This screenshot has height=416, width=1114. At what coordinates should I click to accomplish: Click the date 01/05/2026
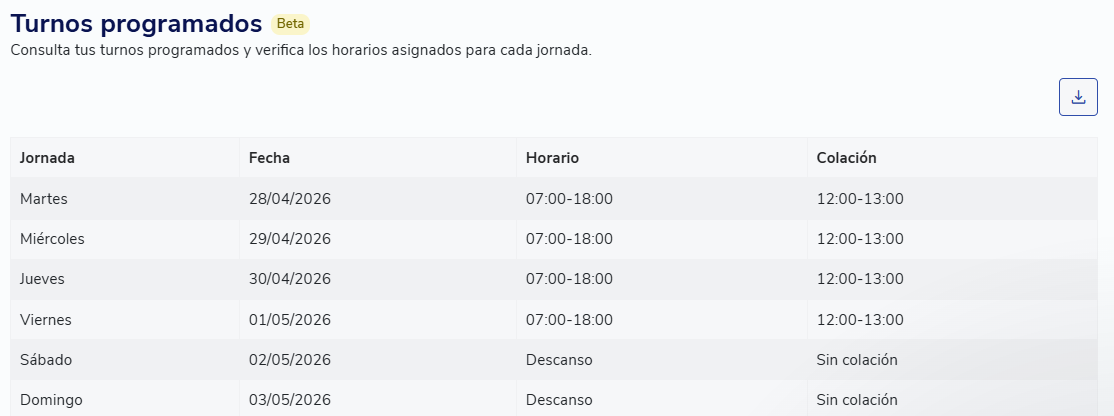(x=290, y=320)
